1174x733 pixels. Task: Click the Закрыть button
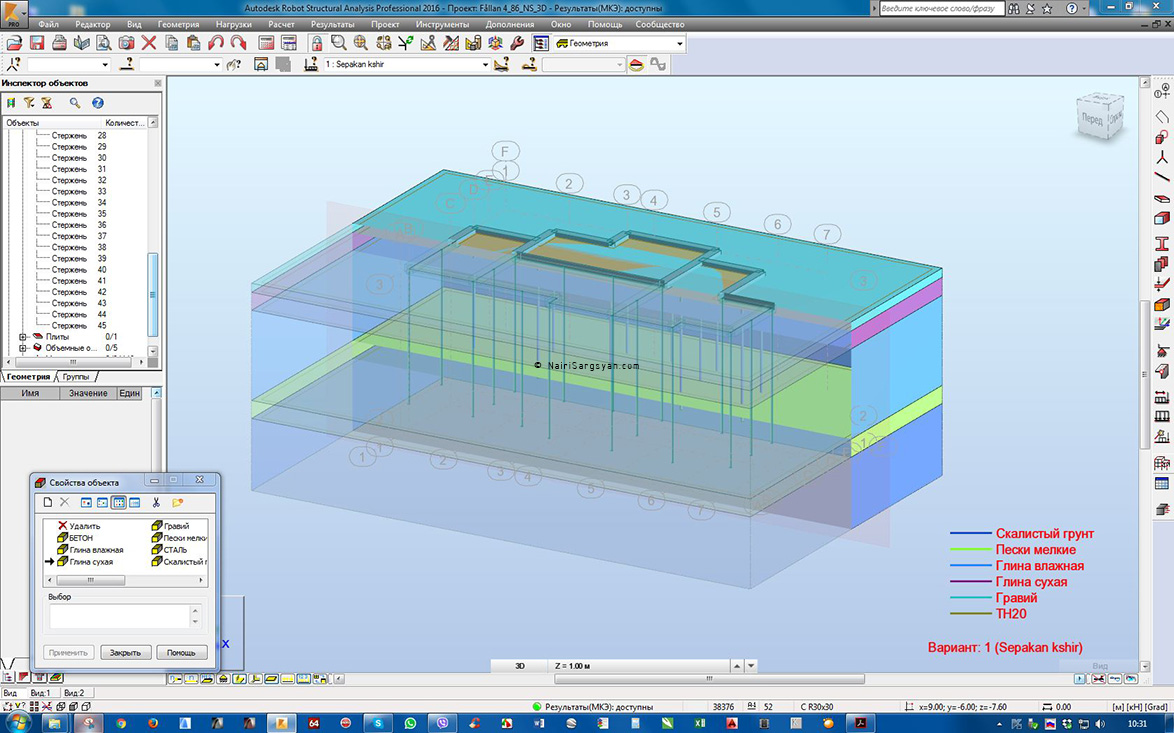point(125,652)
